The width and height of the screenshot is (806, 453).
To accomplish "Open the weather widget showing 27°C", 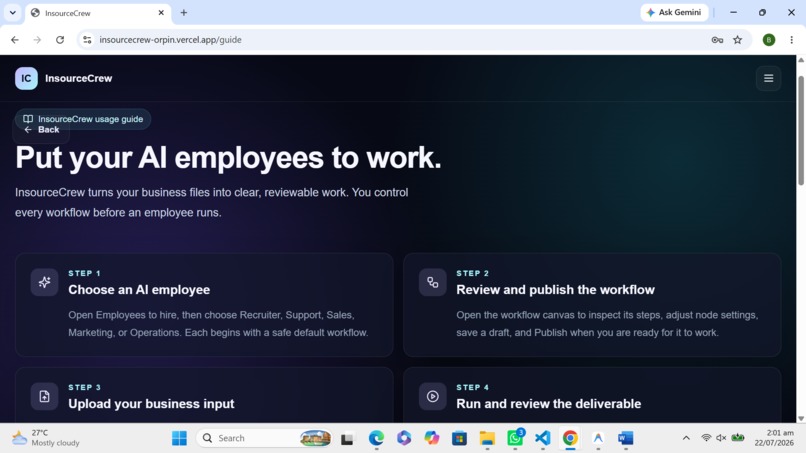I will [x=46, y=438].
